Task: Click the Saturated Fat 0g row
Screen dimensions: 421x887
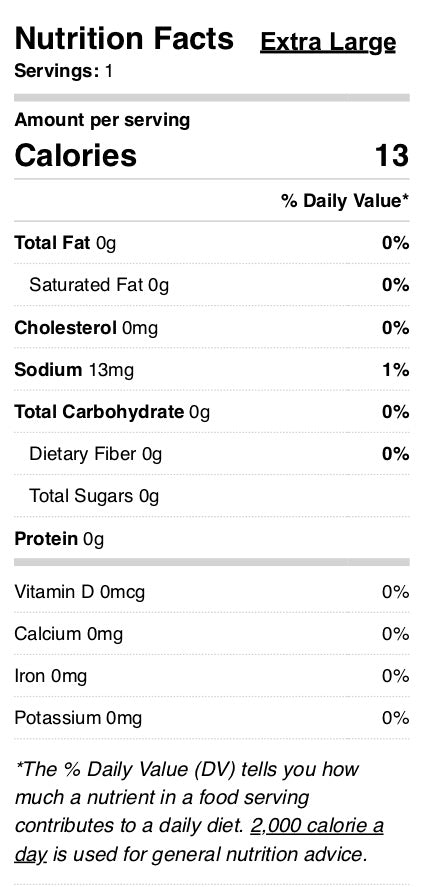Action: (212, 285)
